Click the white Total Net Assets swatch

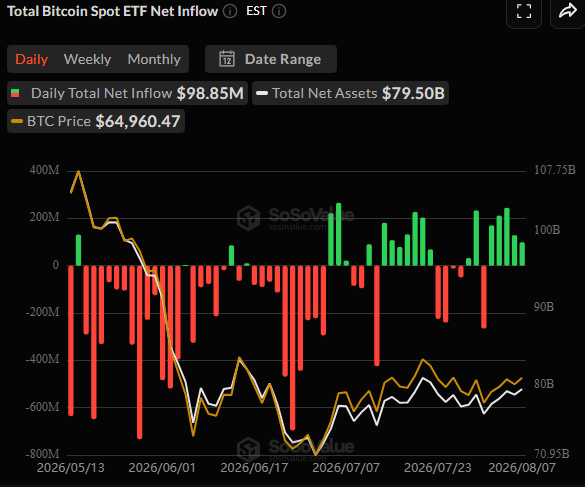(x=262, y=93)
